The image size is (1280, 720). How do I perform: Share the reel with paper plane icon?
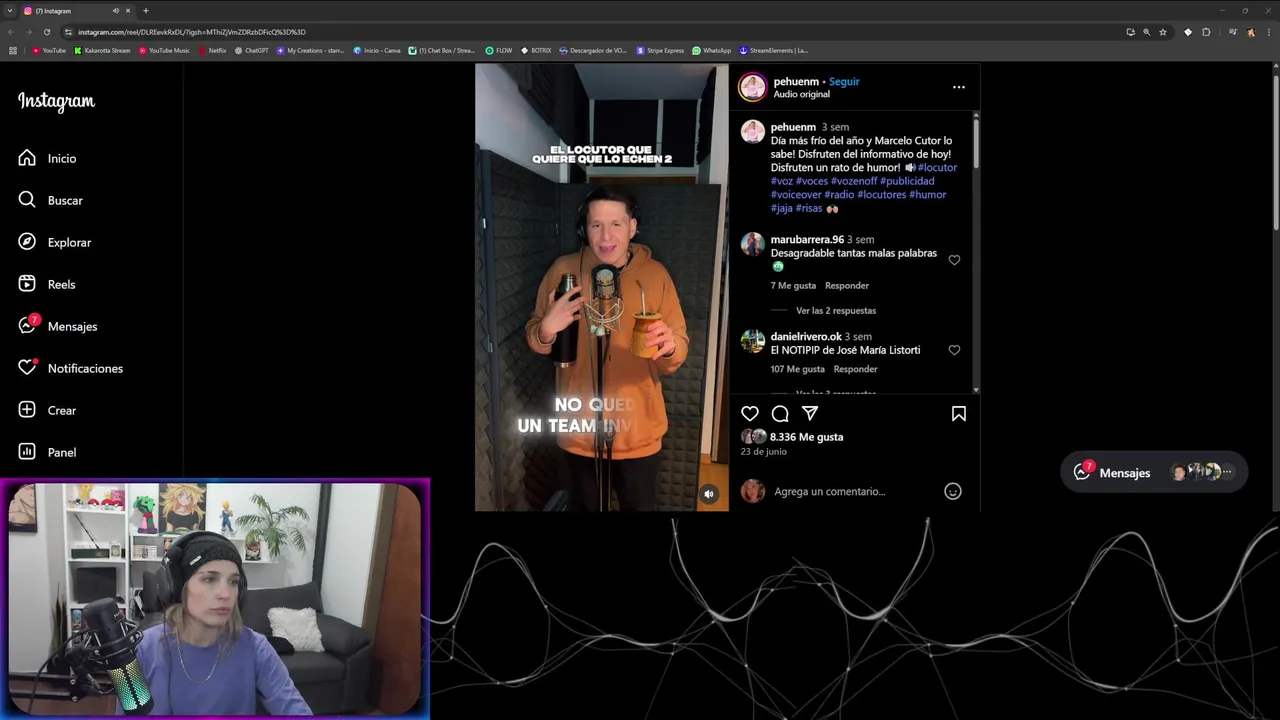(x=810, y=413)
